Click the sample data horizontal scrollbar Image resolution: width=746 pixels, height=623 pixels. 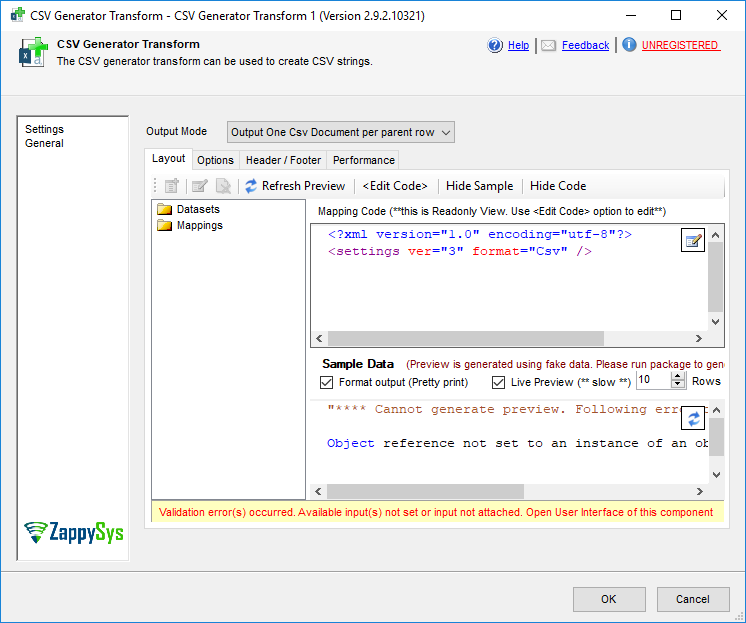click(x=425, y=492)
